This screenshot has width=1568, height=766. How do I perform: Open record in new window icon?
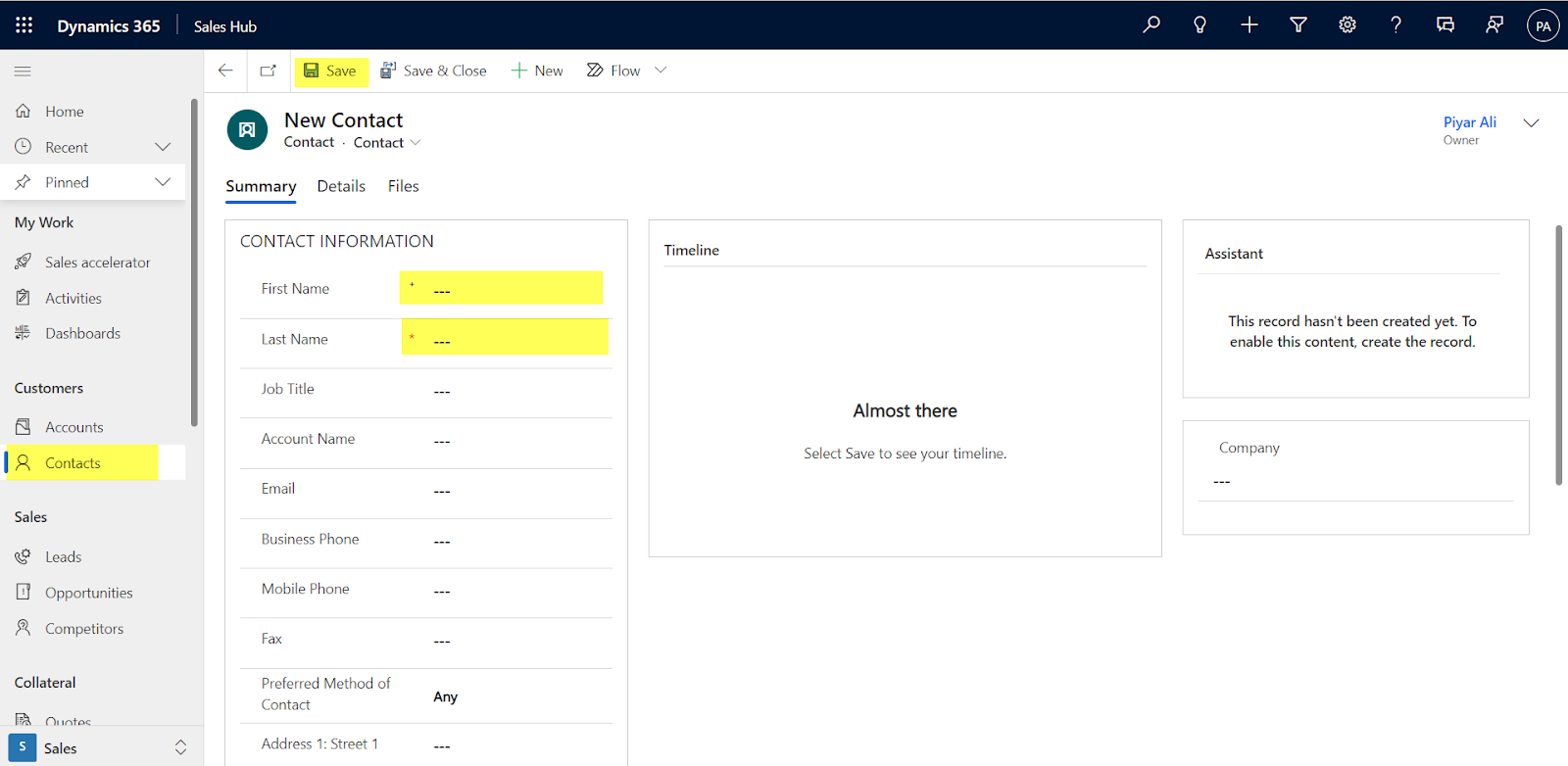click(x=268, y=71)
